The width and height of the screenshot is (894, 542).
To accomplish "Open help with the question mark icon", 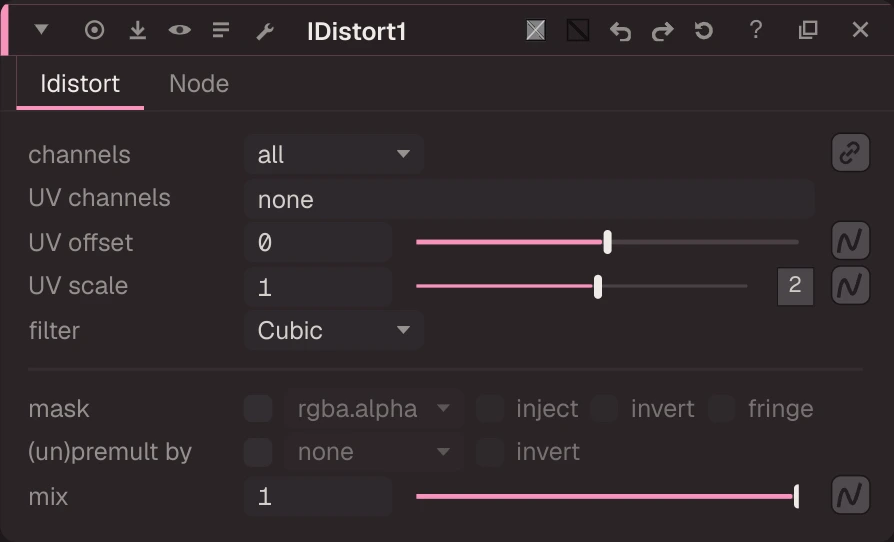I will [756, 30].
